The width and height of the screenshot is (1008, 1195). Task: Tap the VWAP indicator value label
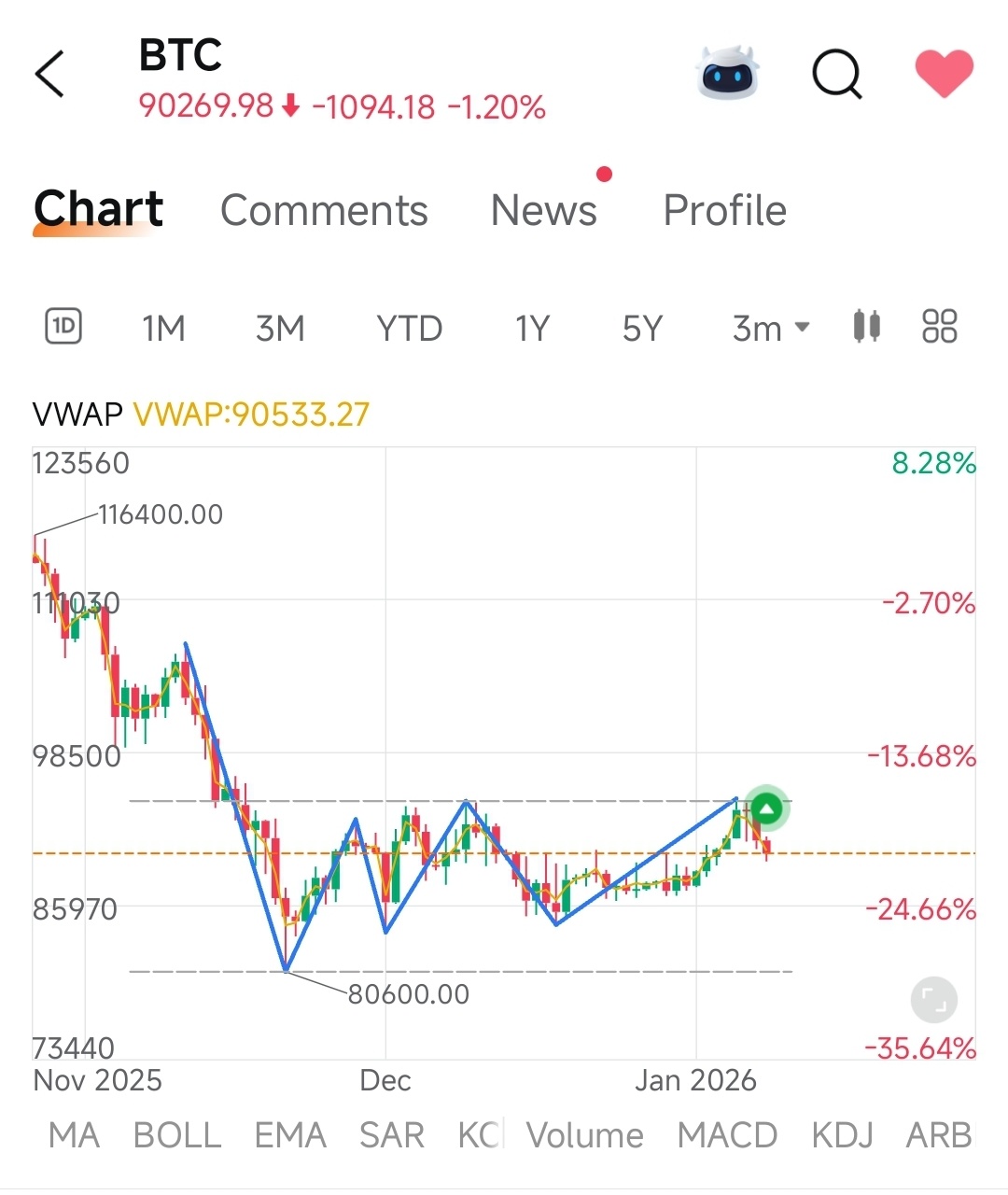point(251,414)
